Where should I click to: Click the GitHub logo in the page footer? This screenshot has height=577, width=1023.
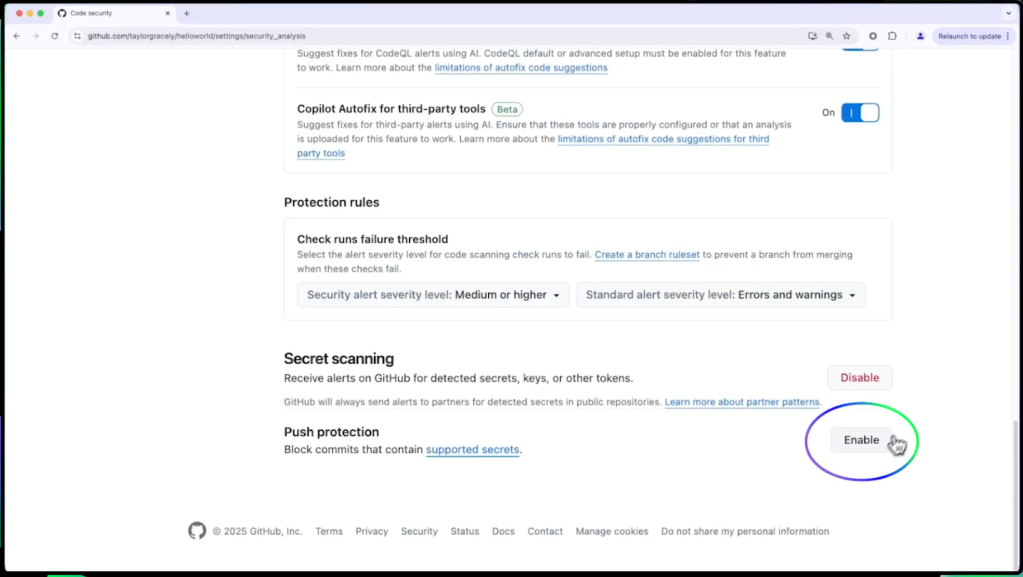197,531
